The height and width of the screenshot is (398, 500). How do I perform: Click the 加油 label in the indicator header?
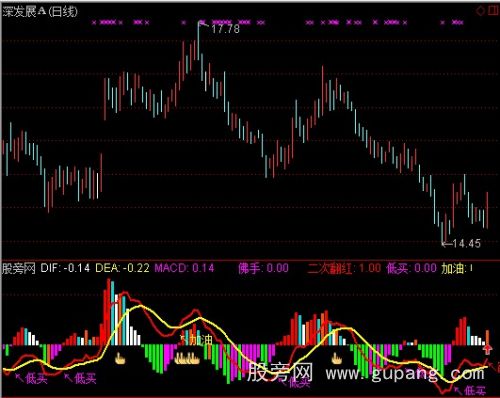click(x=453, y=268)
